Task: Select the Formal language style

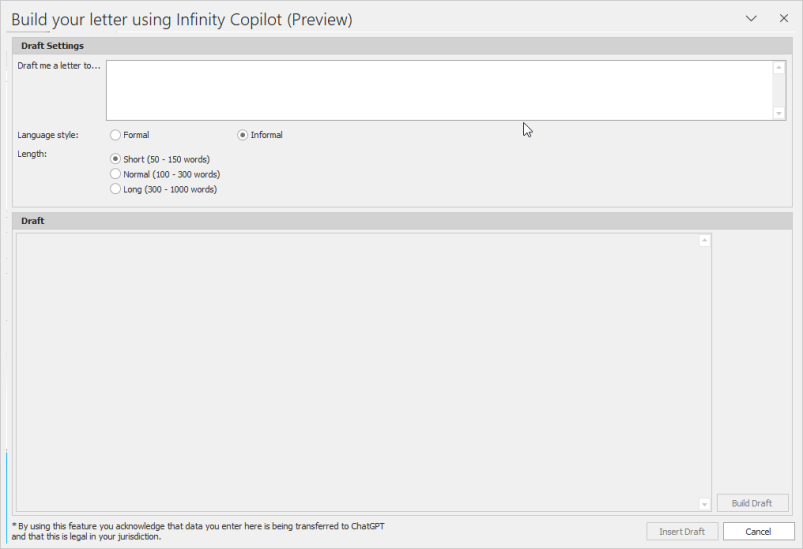Action: click(x=116, y=135)
